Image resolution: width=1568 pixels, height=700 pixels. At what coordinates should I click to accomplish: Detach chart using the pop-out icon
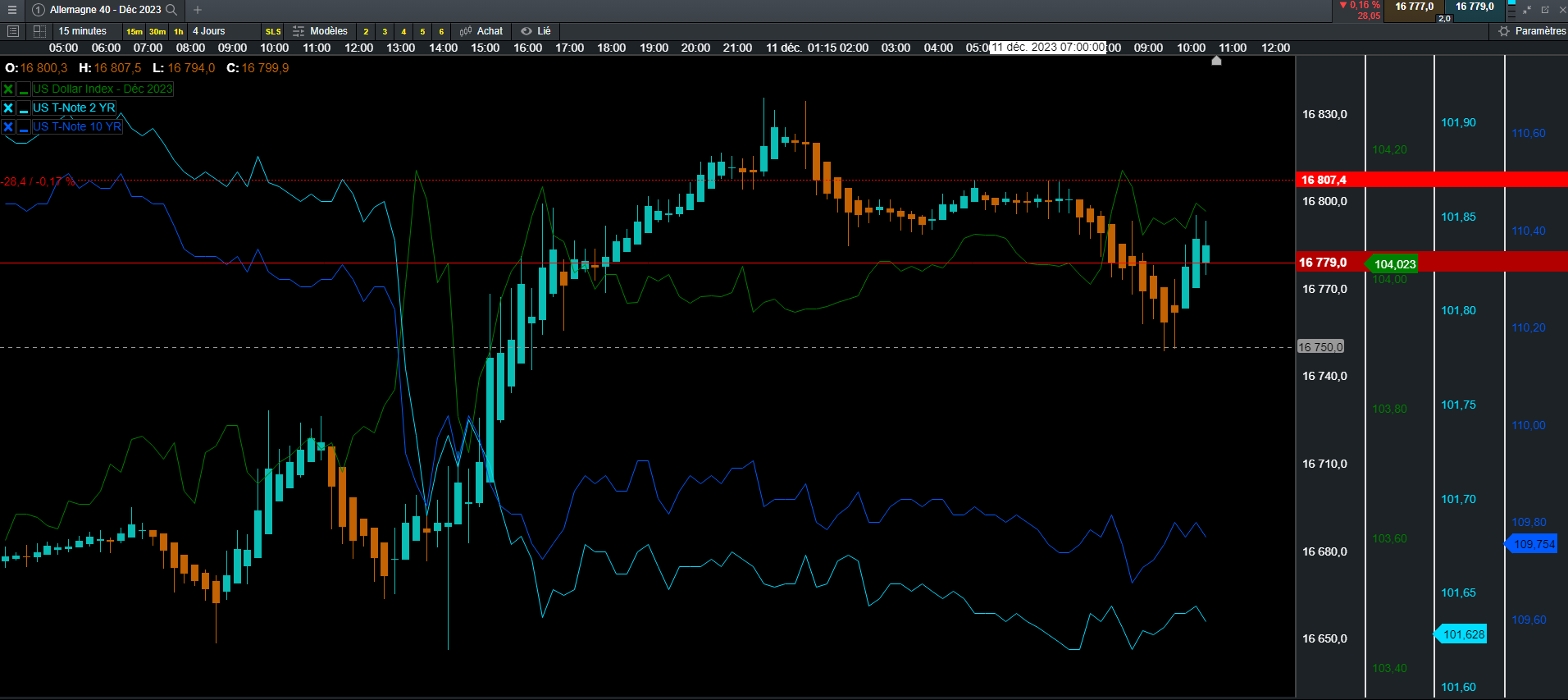click(1545, 10)
